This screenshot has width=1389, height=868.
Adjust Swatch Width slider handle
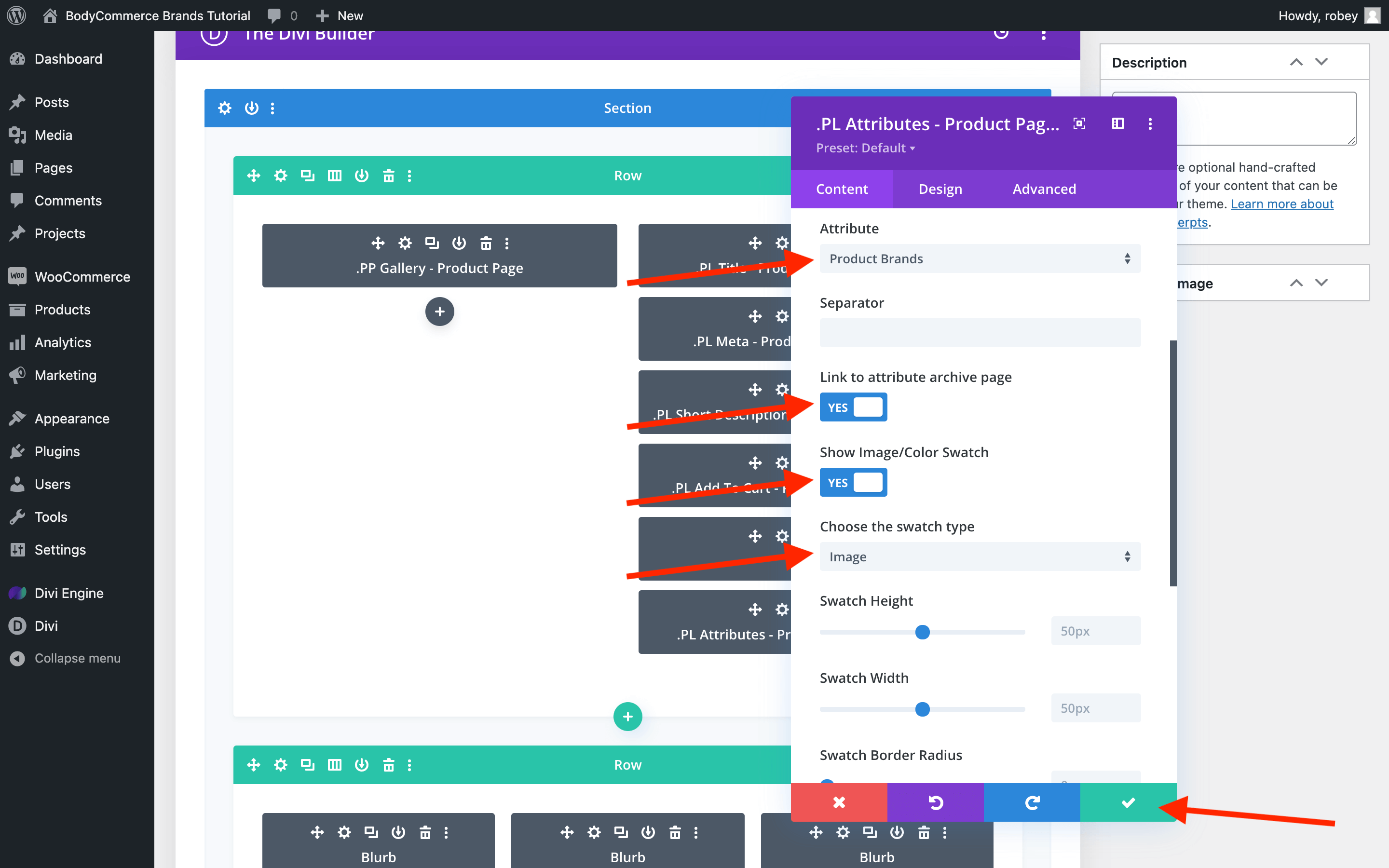922,709
